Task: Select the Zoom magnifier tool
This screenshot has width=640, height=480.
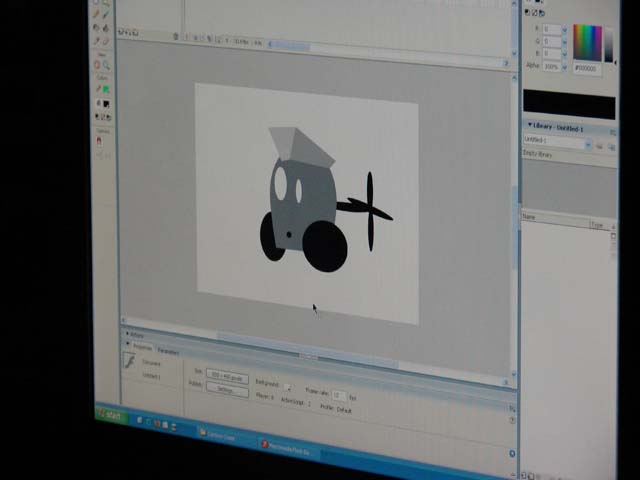Action: (x=107, y=66)
